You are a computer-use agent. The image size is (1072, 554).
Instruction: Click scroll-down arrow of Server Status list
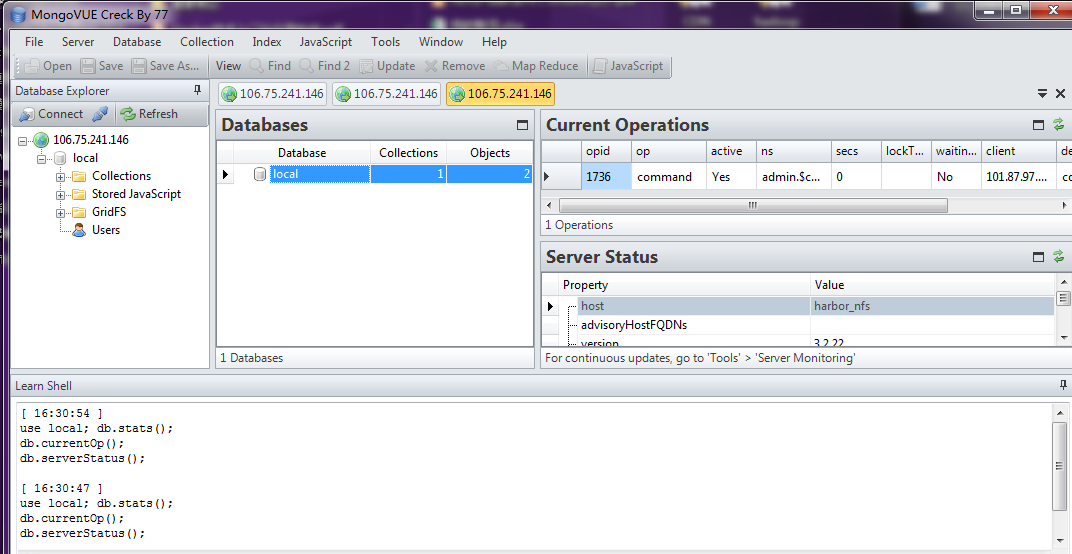coord(1063,338)
